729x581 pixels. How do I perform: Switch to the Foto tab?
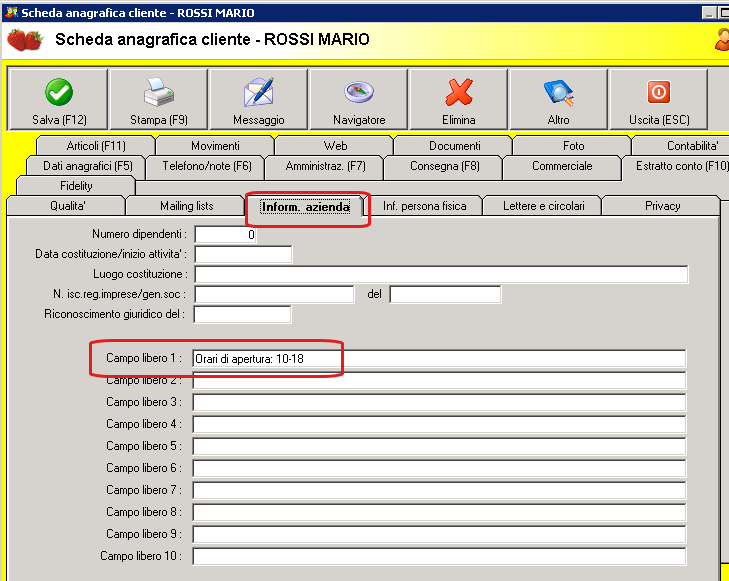573,146
